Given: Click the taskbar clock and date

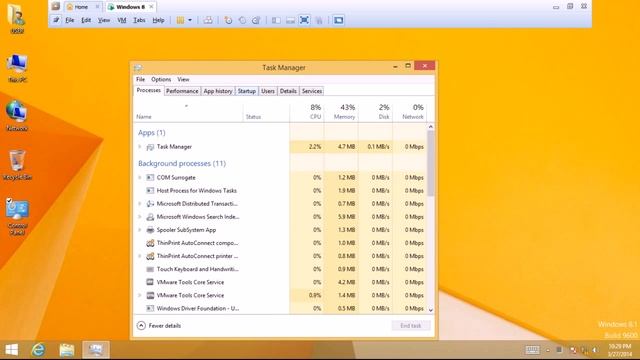Looking at the screenshot, I should point(620,350).
